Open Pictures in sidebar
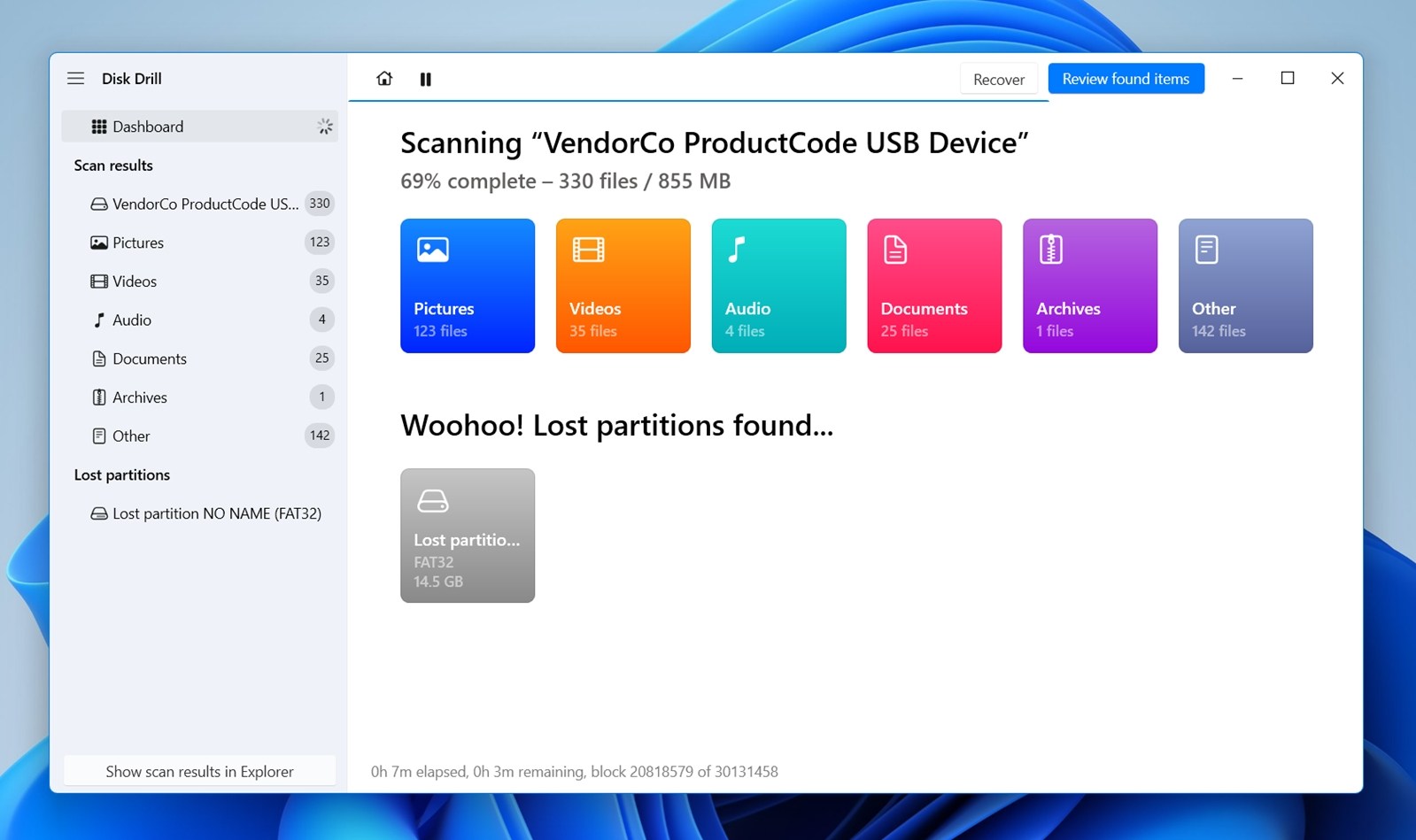 [x=199, y=243]
